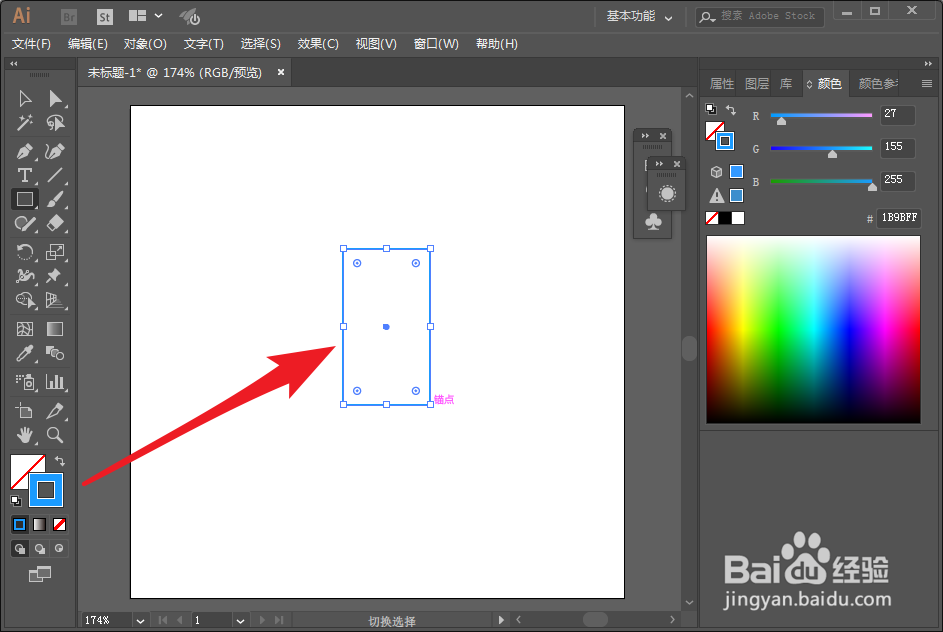Viewport: 943px width, 632px height.
Task: Select the Rectangle tool
Action: [25, 199]
